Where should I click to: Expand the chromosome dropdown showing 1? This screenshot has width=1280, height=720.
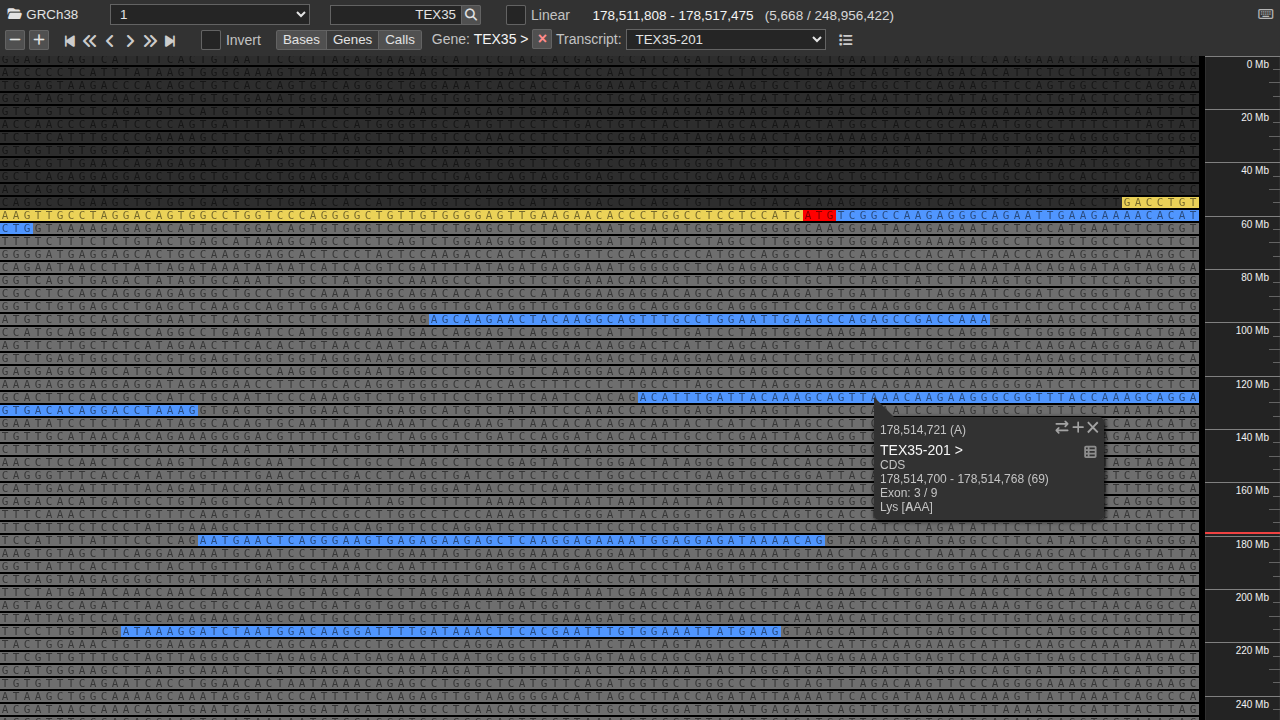[210, 15]
